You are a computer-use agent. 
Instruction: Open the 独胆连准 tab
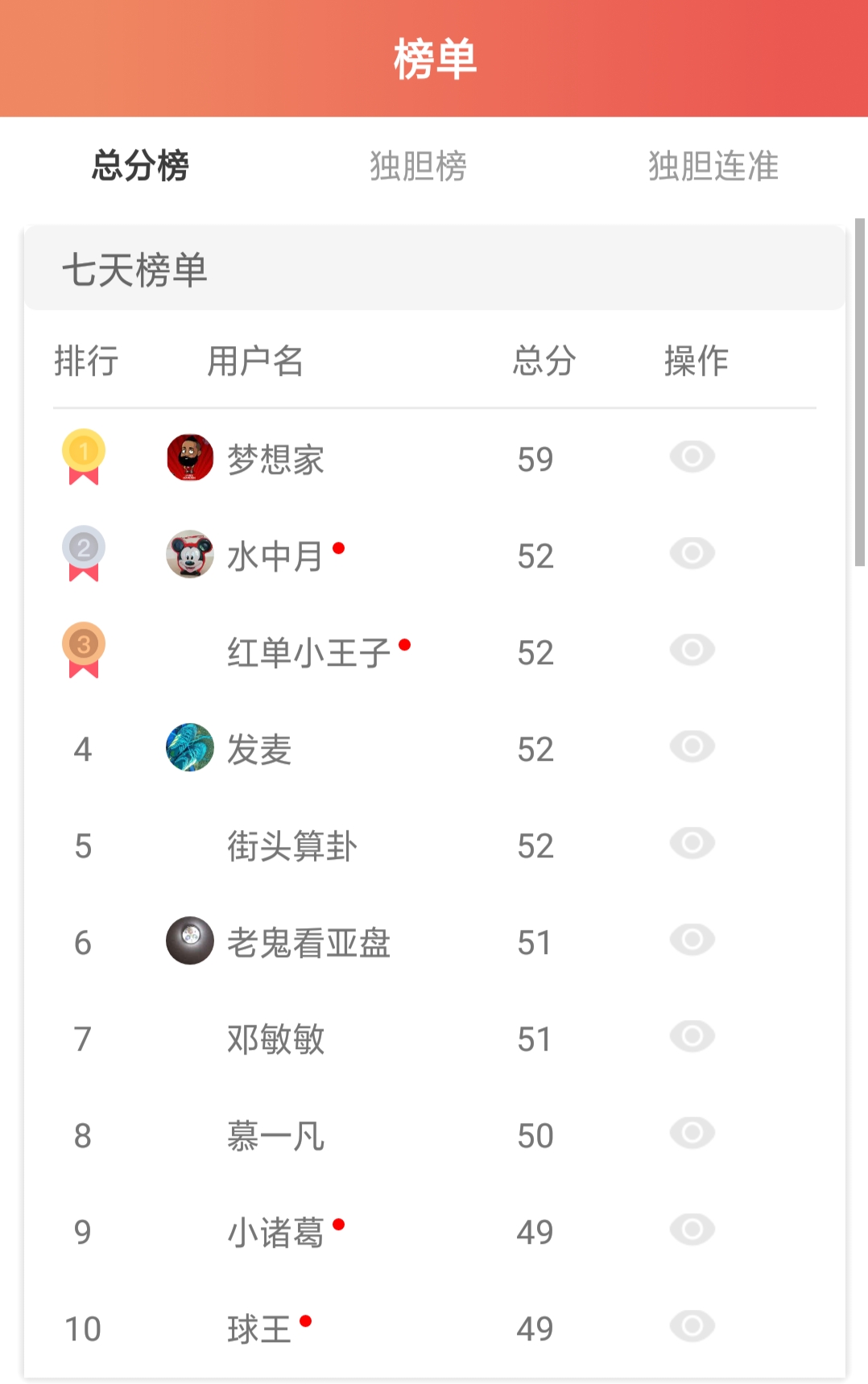(713, 166)
